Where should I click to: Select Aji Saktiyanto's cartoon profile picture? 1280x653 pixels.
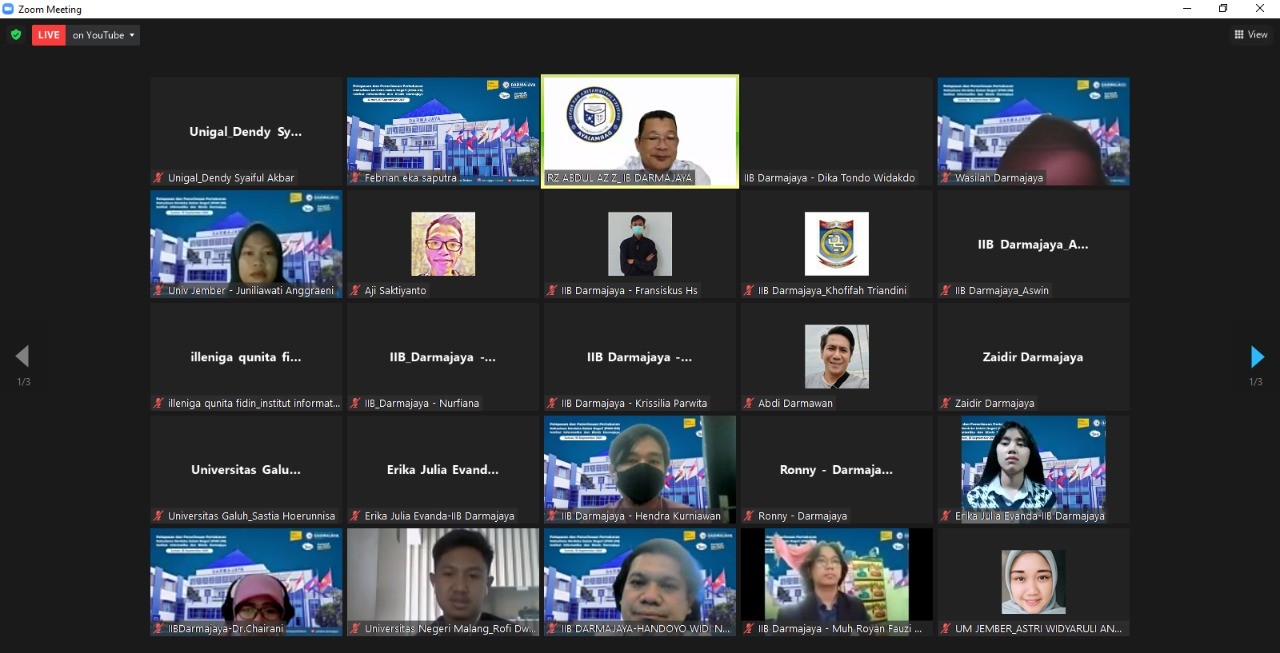pyautogui.click(x=443, y=244)
